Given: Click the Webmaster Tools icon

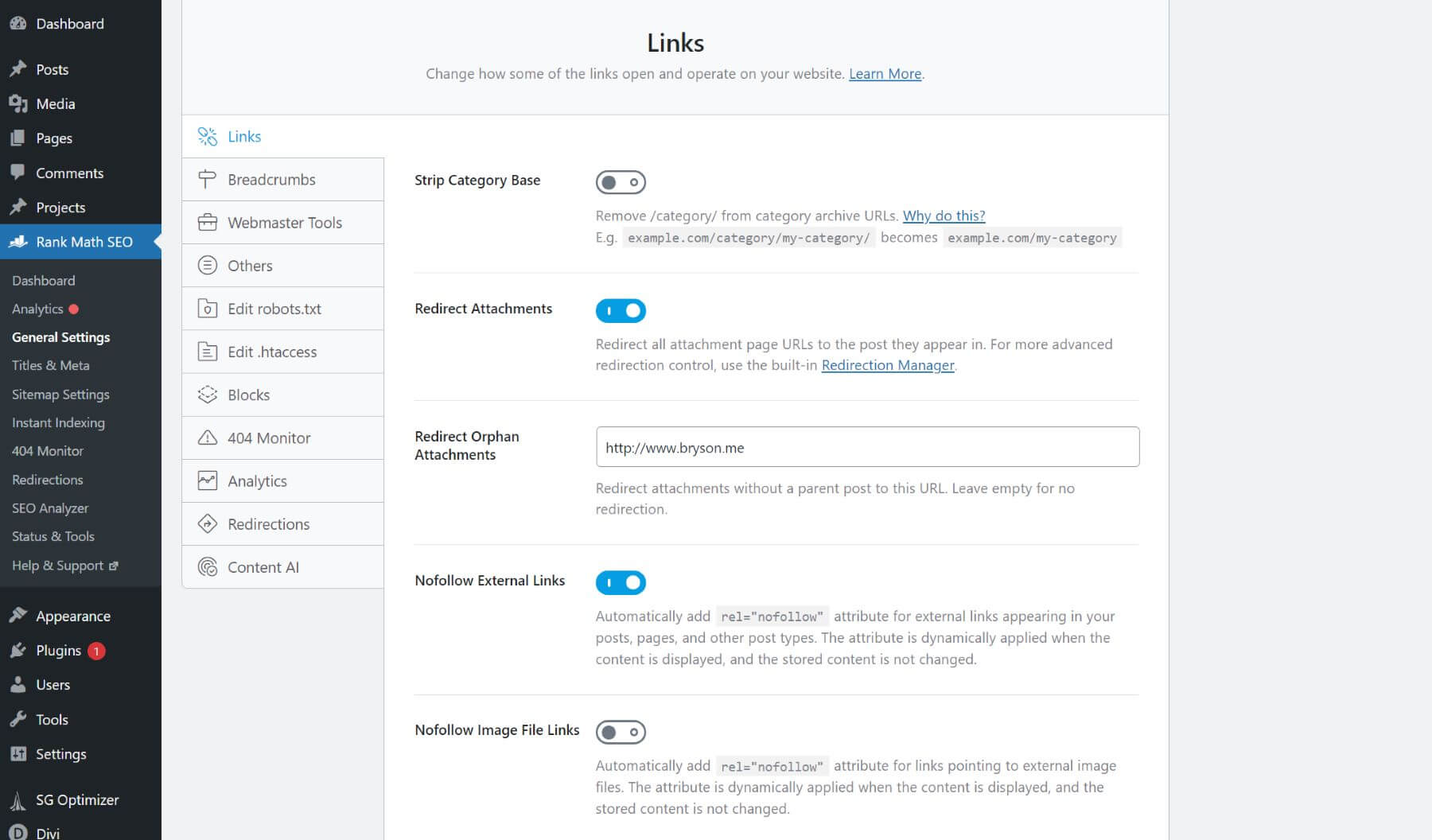Looking at the screenshot, I should [207, 222].
